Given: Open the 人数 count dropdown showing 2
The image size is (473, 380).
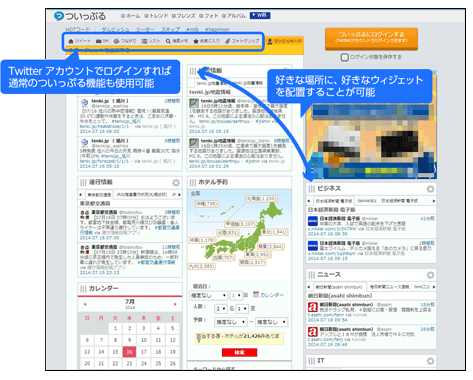Looking at the screenshot, I should [x=221, y=309].
